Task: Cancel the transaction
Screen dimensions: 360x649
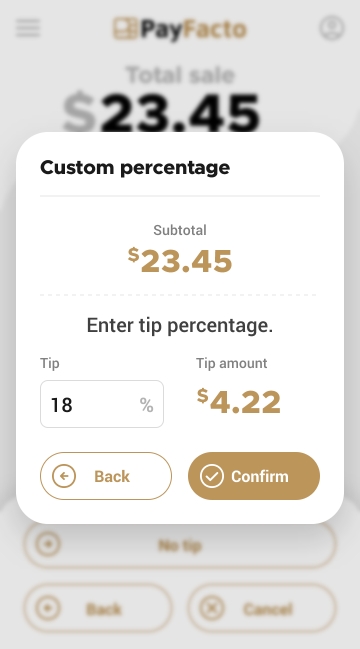Action: coord(262,608)
